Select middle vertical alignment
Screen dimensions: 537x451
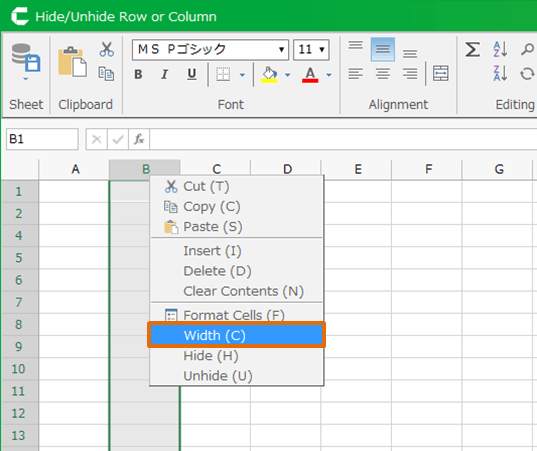(x=383, y=50)
